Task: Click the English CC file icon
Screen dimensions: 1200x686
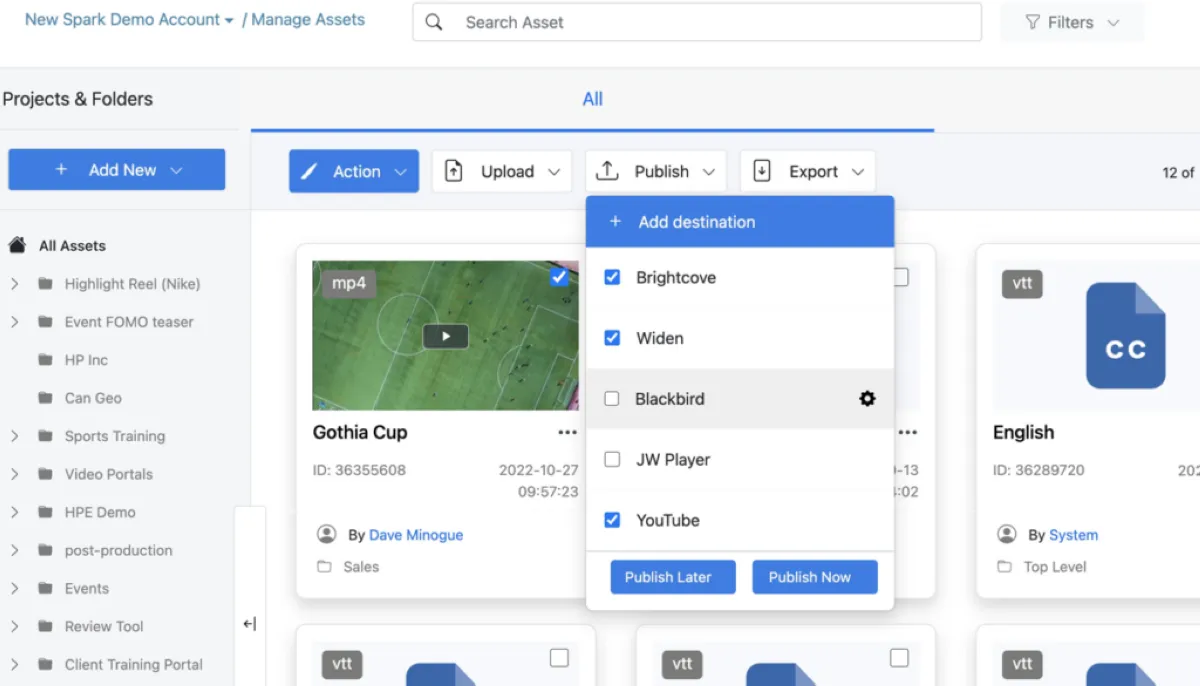Action: (x=1125, y=336)
